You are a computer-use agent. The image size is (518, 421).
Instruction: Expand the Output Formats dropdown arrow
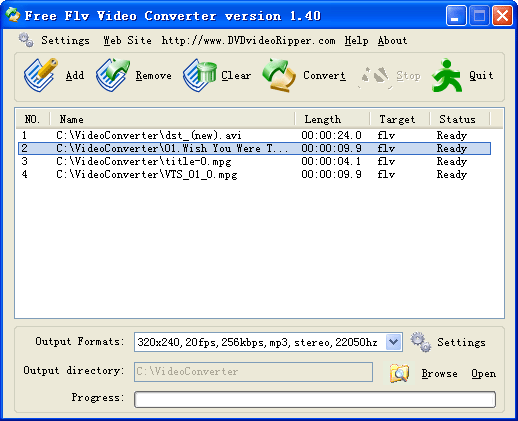coord(394,342)
